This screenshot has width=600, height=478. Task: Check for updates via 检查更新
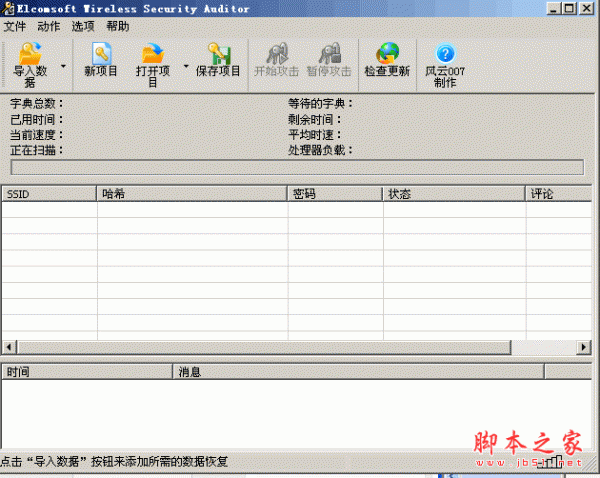(387, 60)
